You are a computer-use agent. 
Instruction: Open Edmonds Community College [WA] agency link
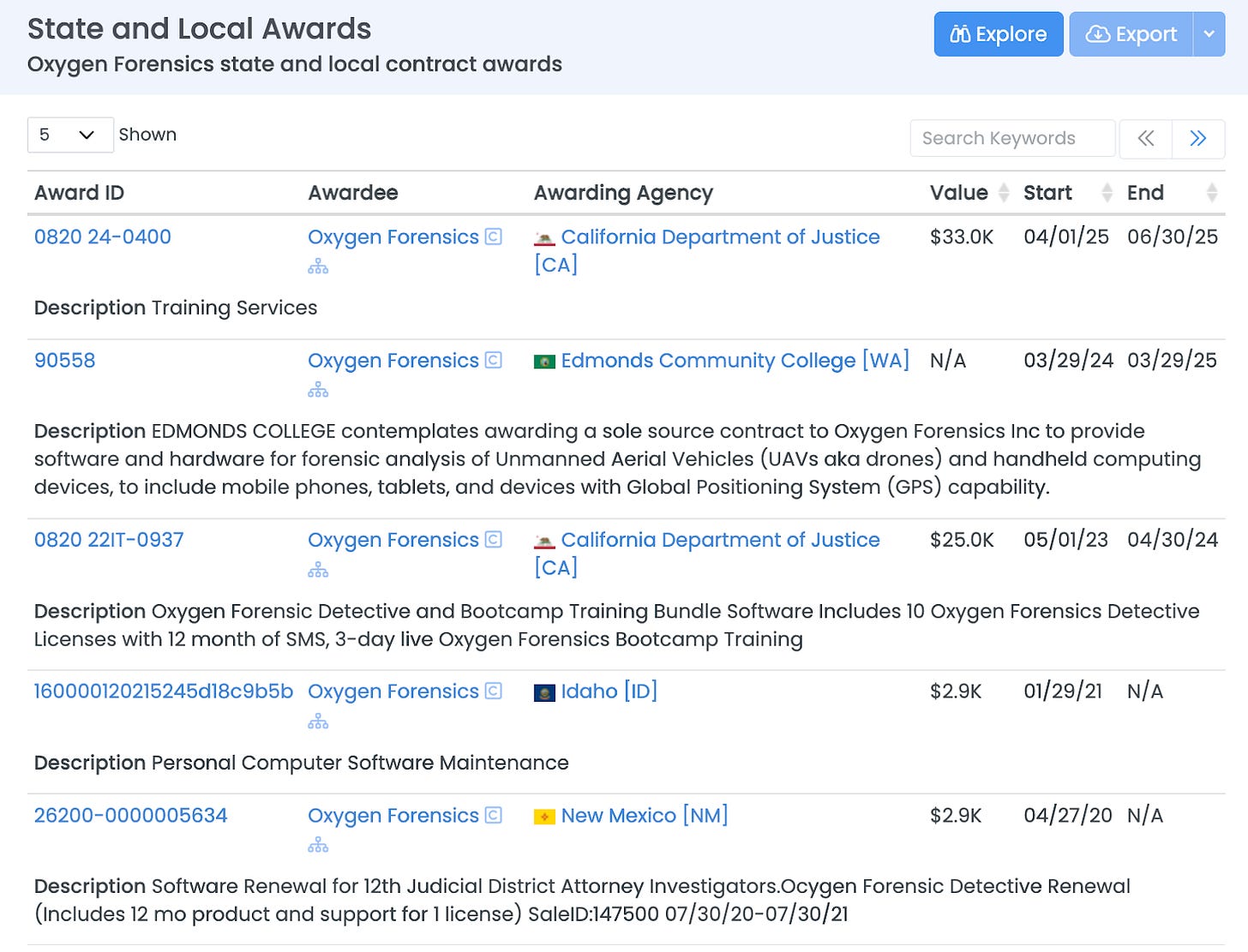735,360
